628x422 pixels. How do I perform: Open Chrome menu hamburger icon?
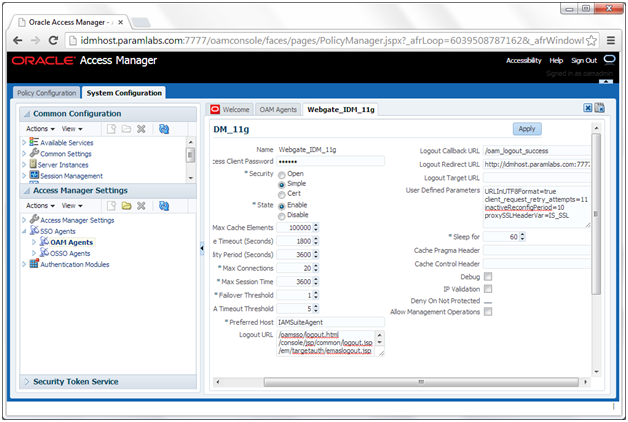pyautogui.click(x=611, y=40)
